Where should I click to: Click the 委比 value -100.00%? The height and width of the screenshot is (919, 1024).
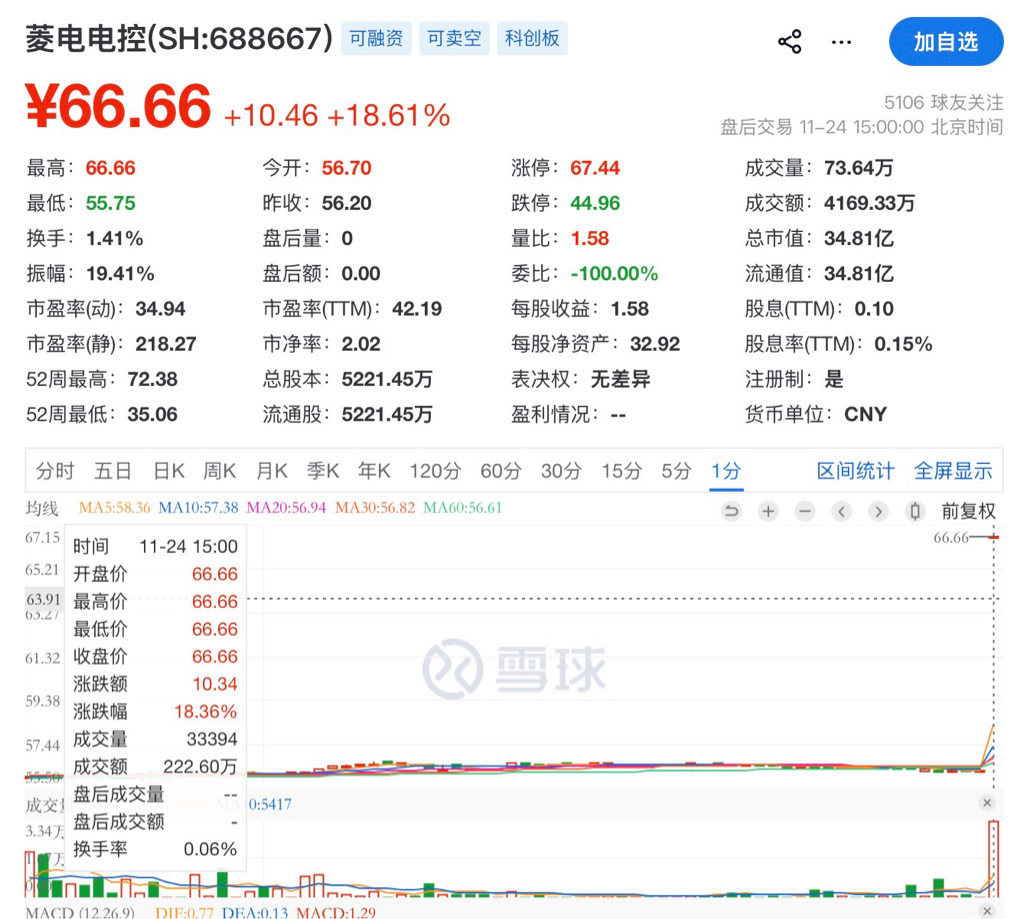pyautogui.click(x=614, y=274)
